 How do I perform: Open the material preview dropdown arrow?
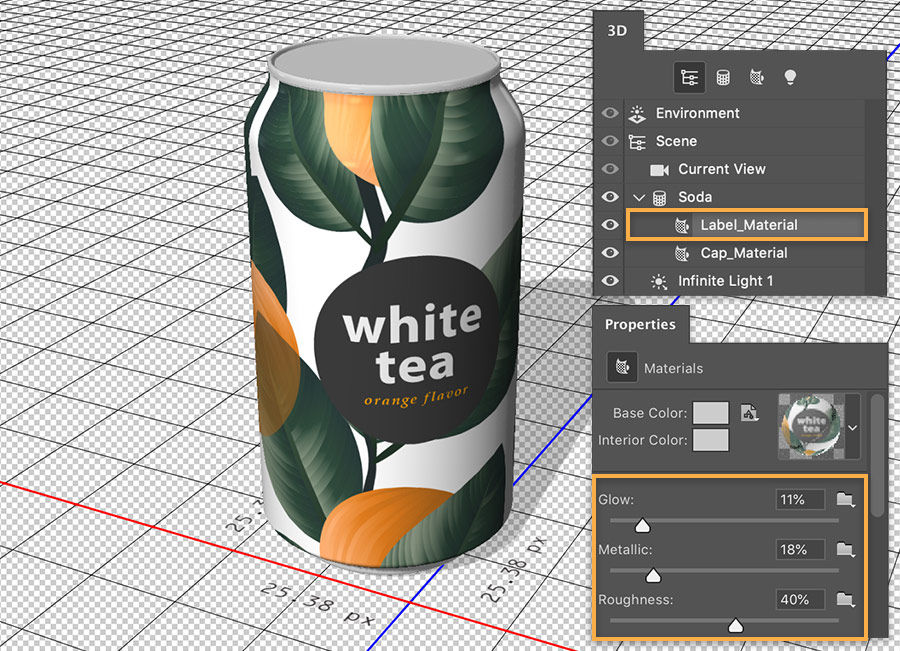[853, 428]
